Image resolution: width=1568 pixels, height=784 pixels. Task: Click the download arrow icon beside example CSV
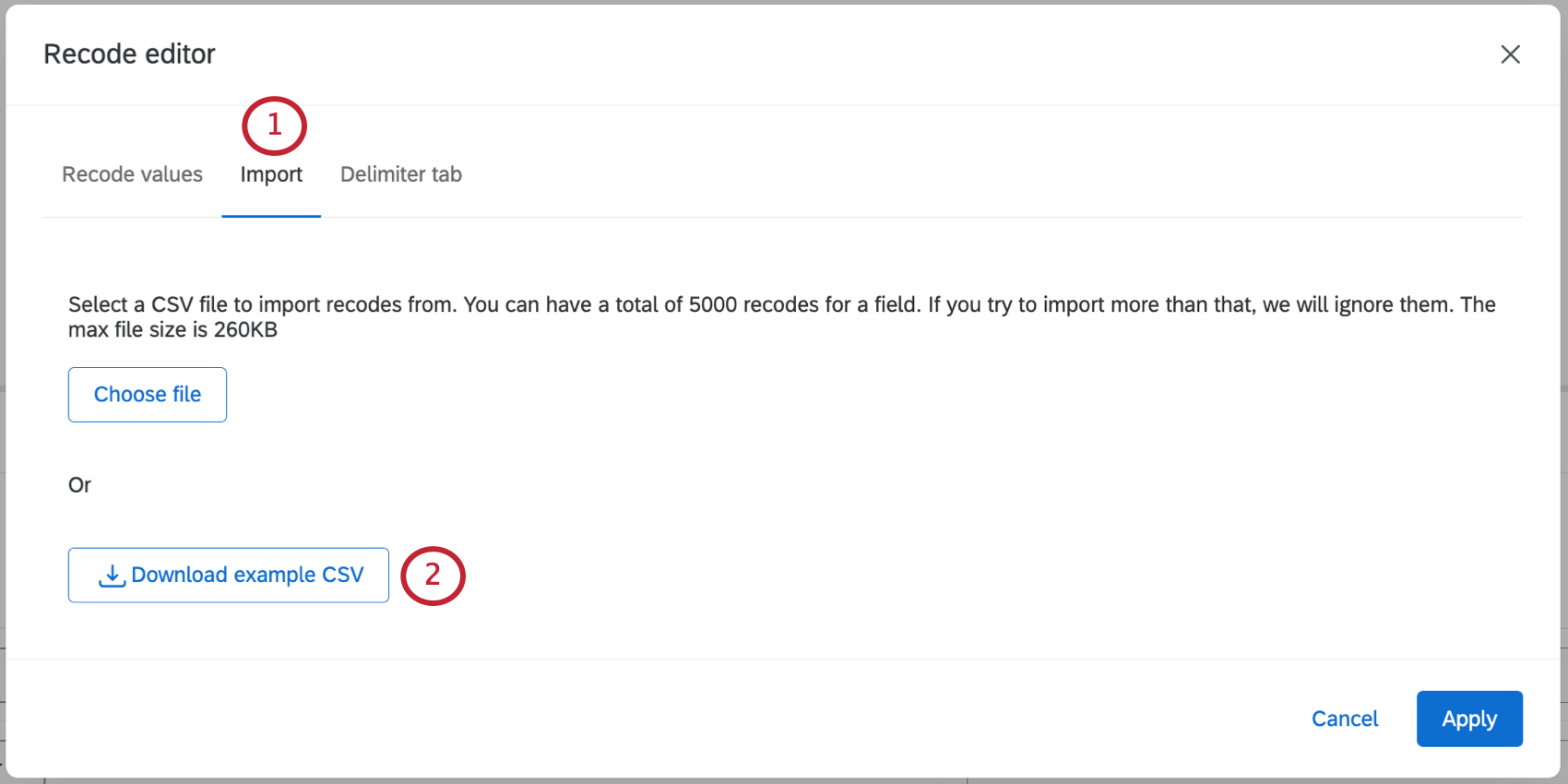pyautogui.click(x=111, y=574)
